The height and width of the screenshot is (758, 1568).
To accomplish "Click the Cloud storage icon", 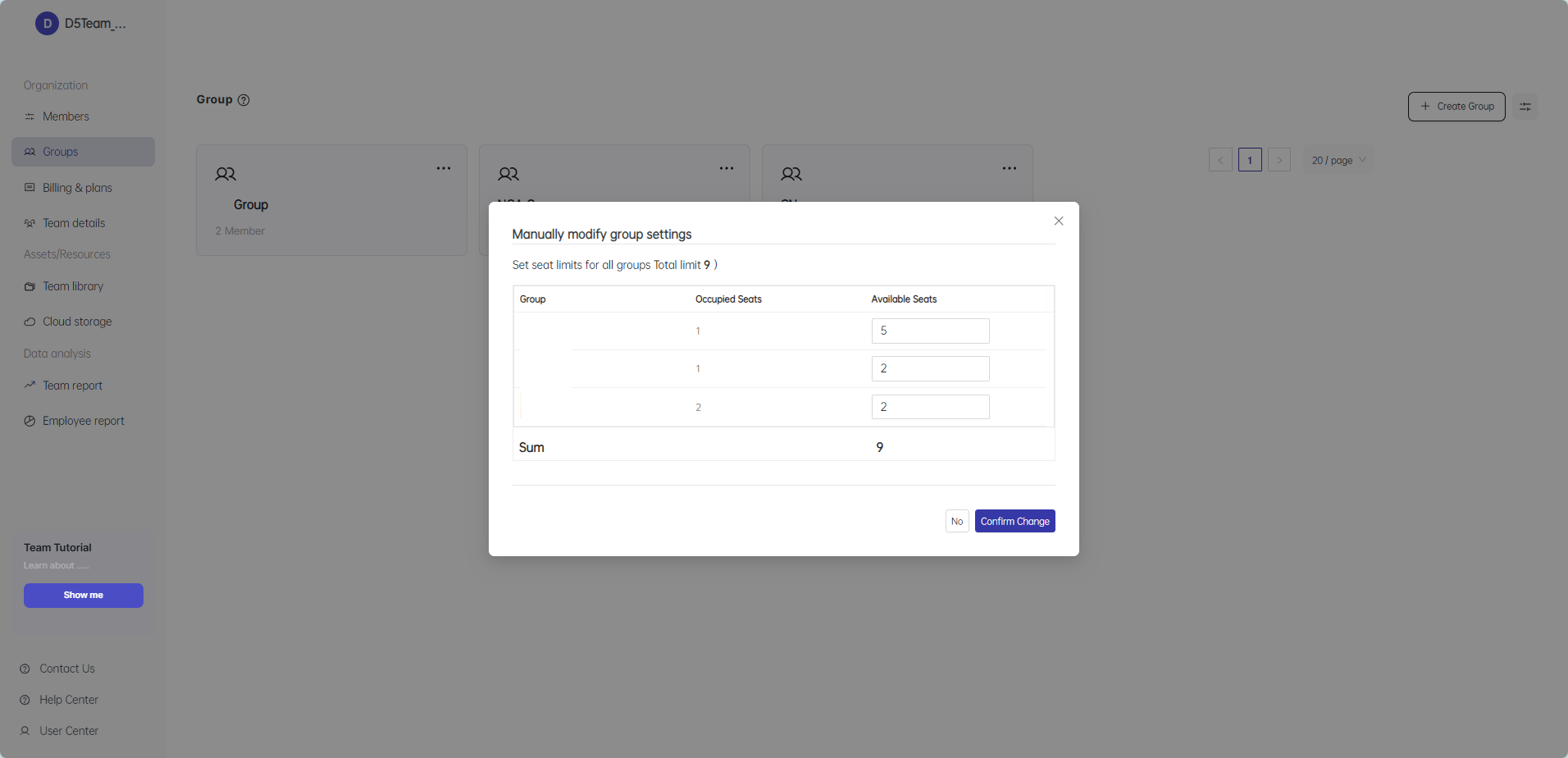I will point(30,322).
